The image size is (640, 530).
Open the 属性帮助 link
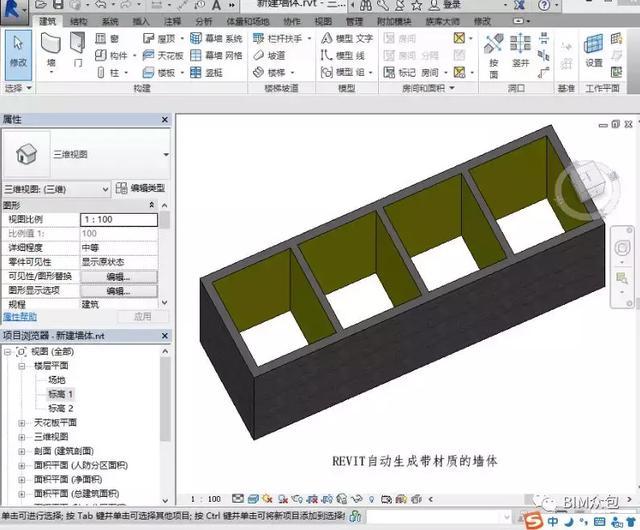[x=21, y=316]
